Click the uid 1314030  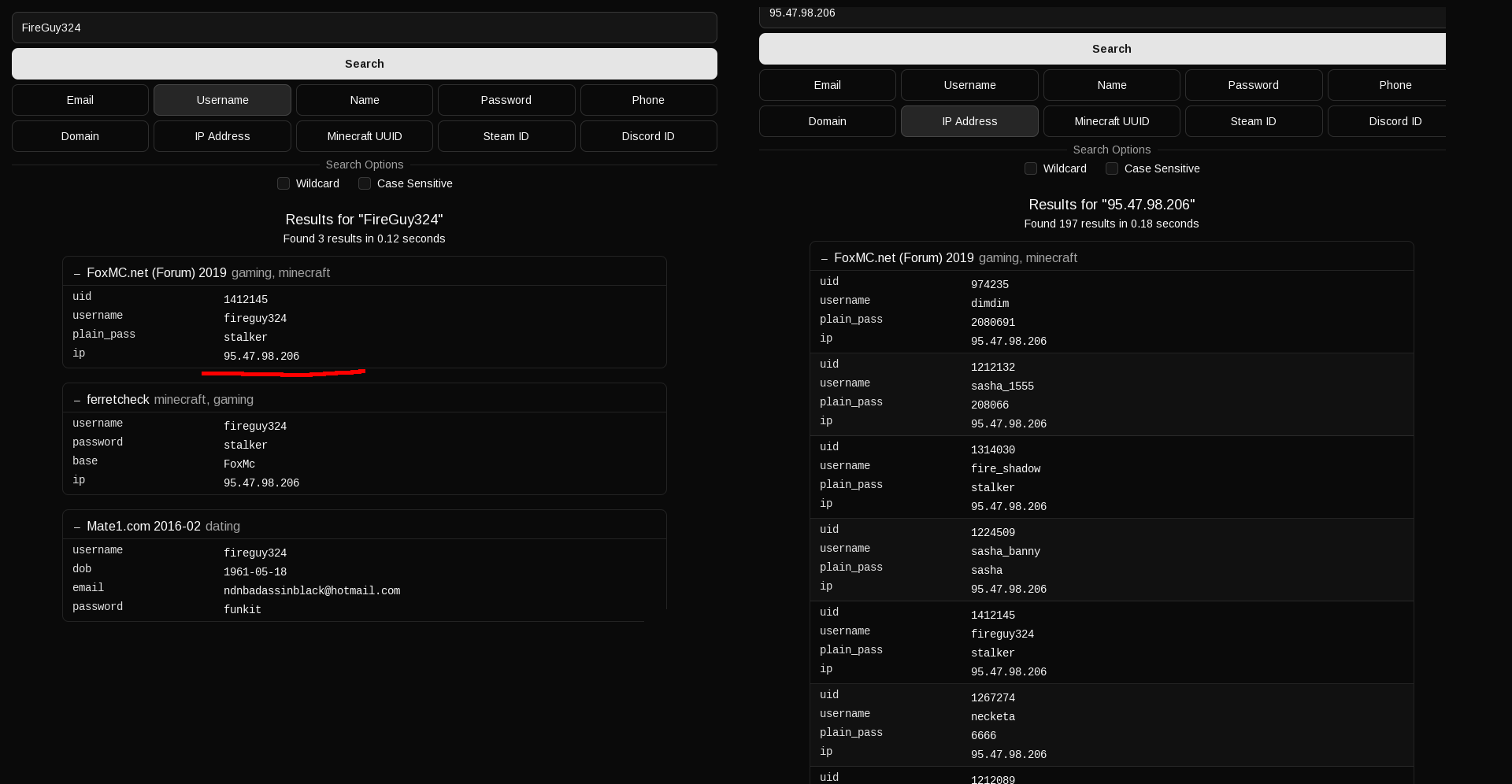tap(993, 450)
